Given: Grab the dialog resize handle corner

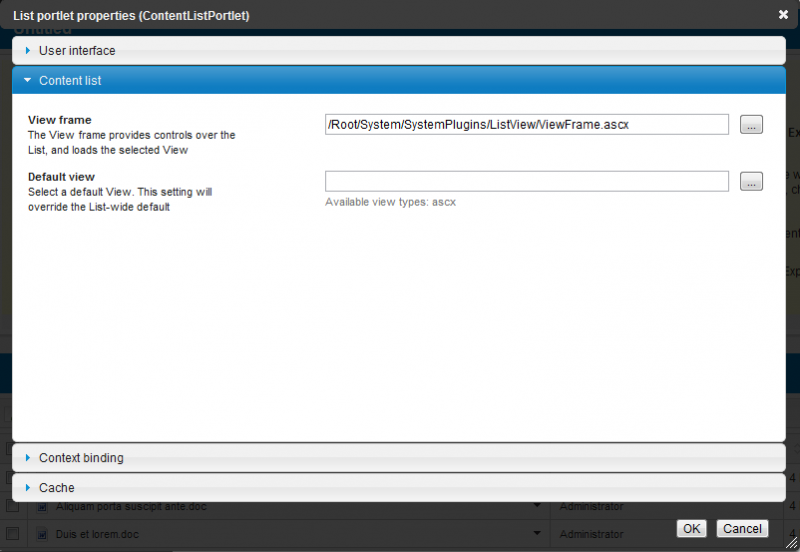Looking at the screenshot, I should (791, 544).
